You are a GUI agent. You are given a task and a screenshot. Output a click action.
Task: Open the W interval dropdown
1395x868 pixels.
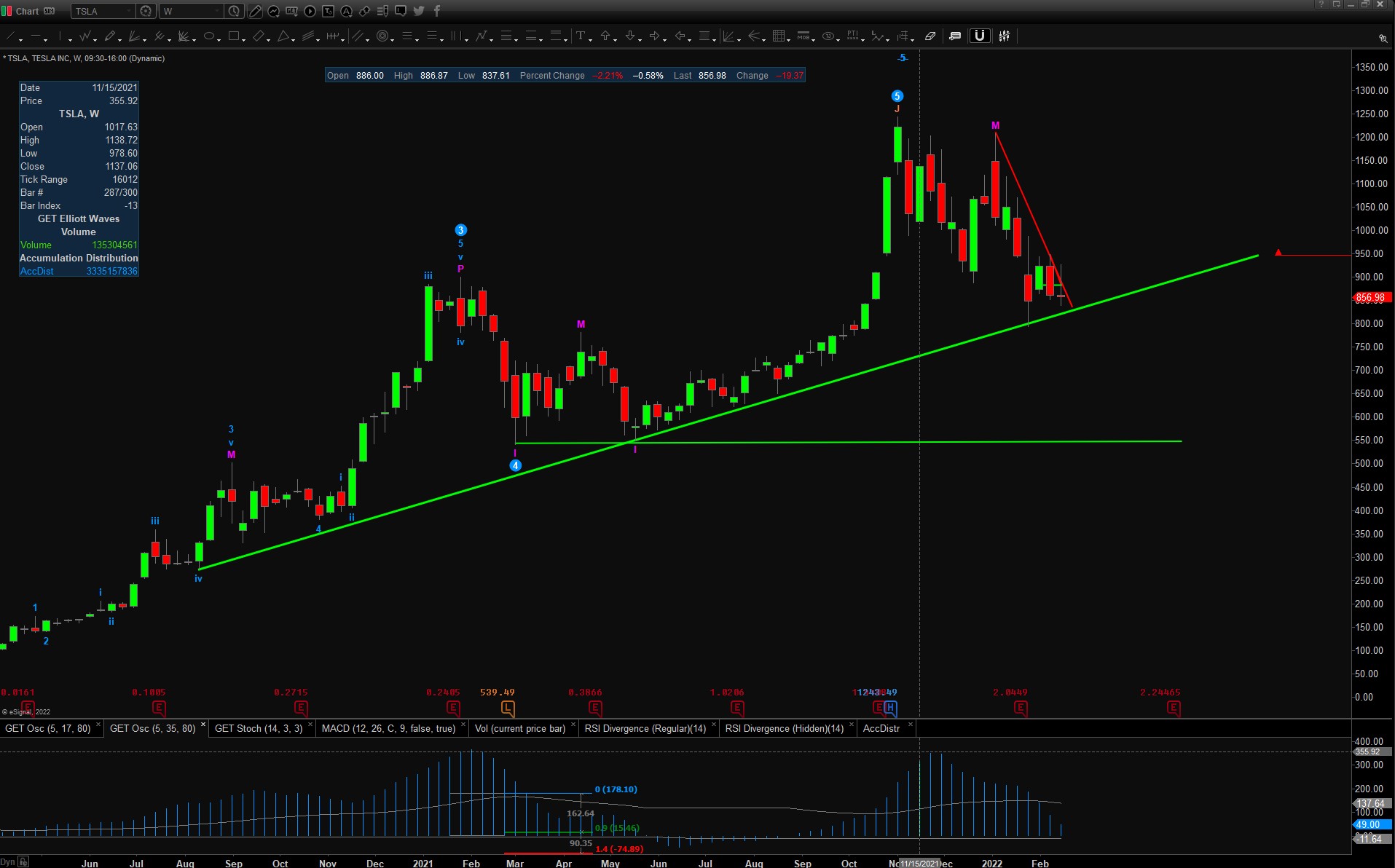(216, 11)
